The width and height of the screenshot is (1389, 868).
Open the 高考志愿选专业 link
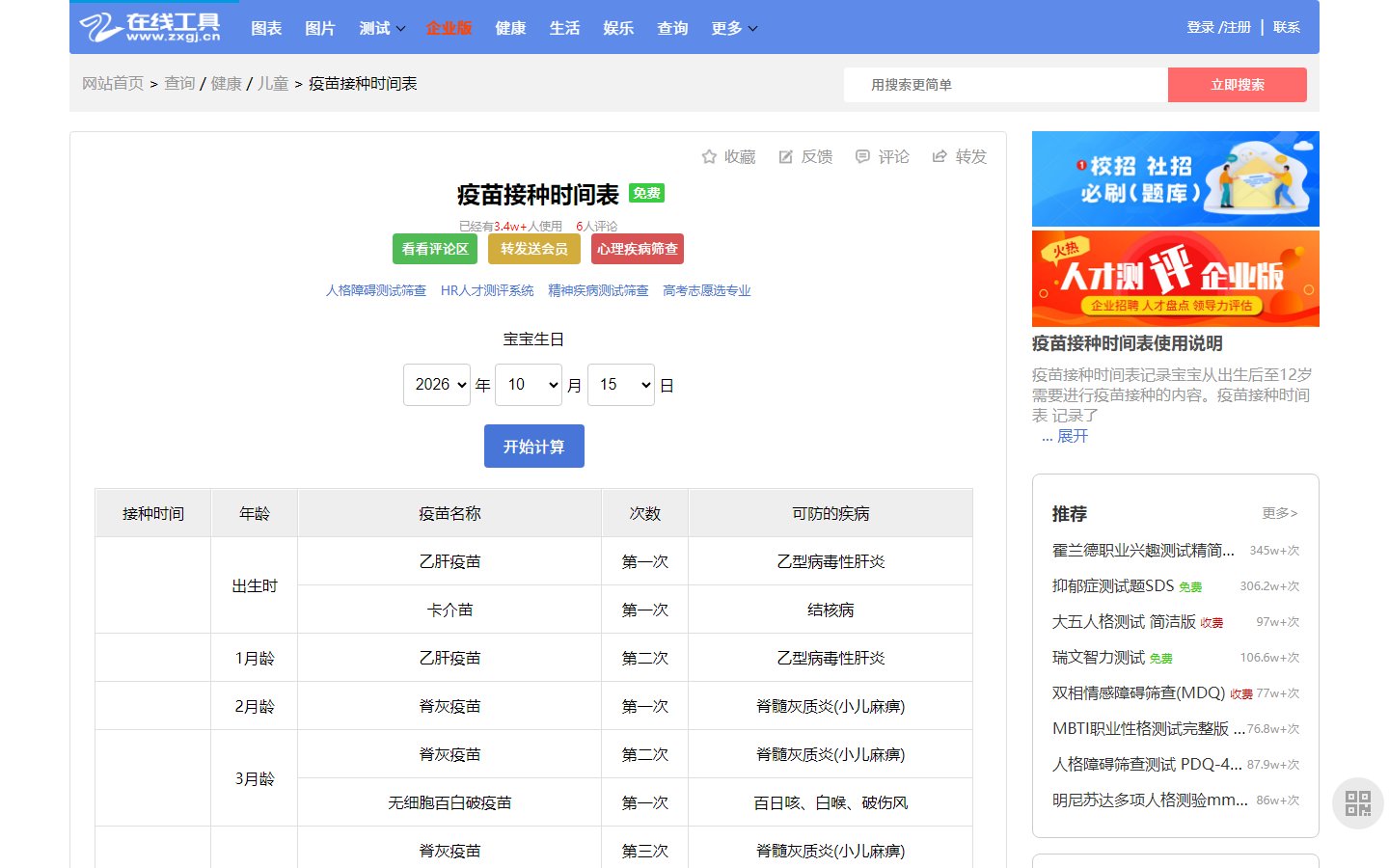[x=707, y=290]
